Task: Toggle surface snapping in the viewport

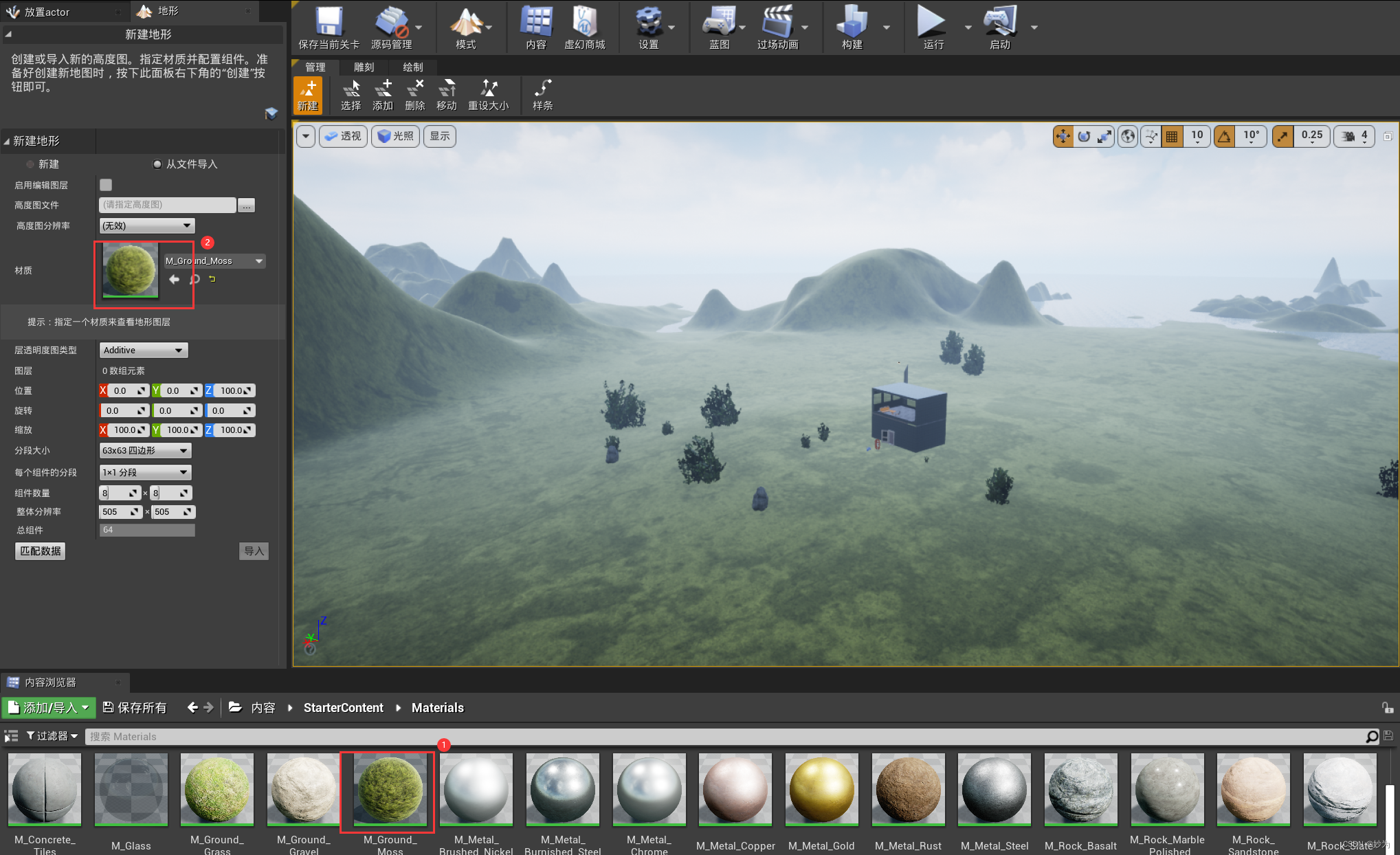Action: point(1151,136)
